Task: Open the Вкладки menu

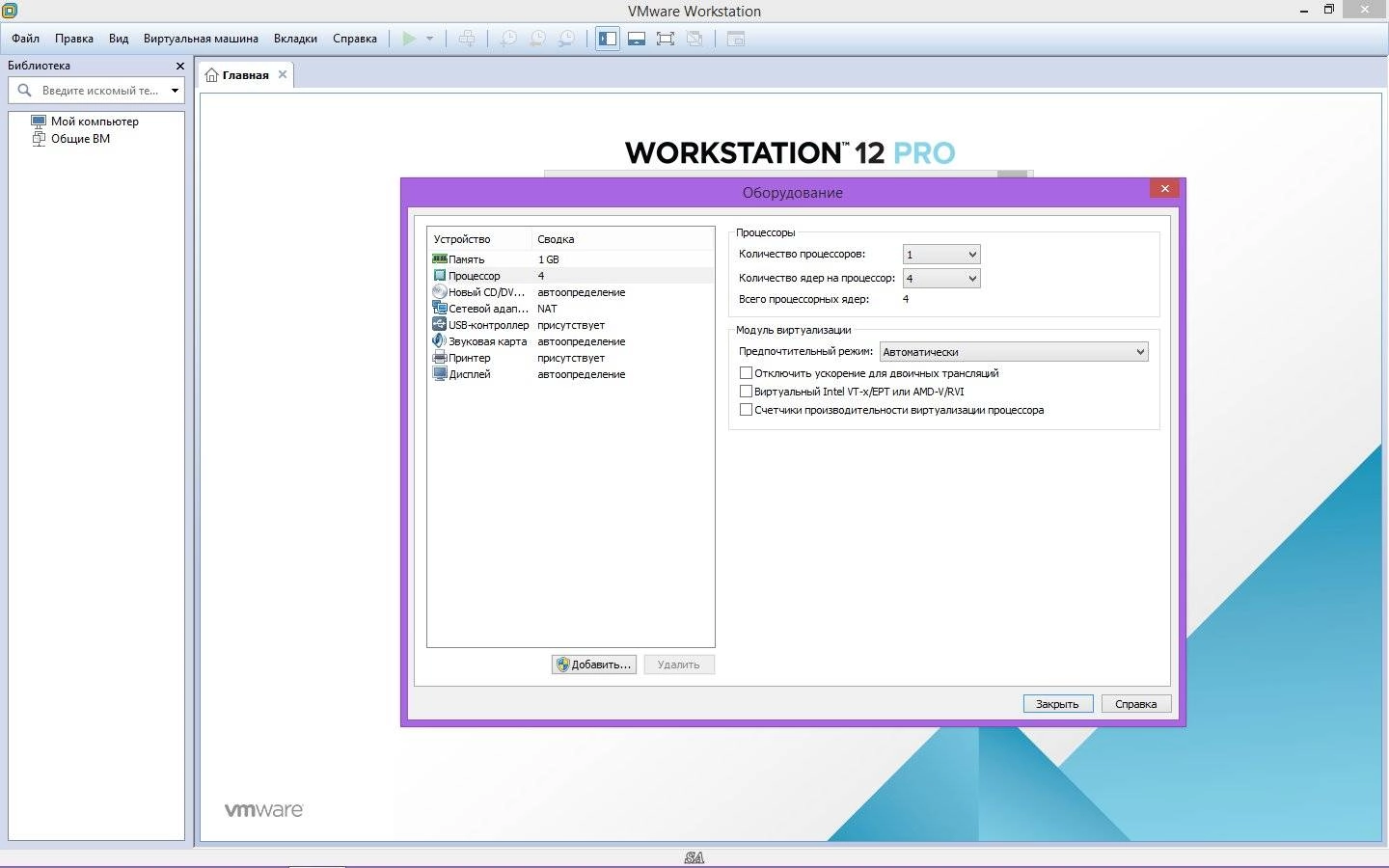Action: pyautogui.click(x=295, y=39)
